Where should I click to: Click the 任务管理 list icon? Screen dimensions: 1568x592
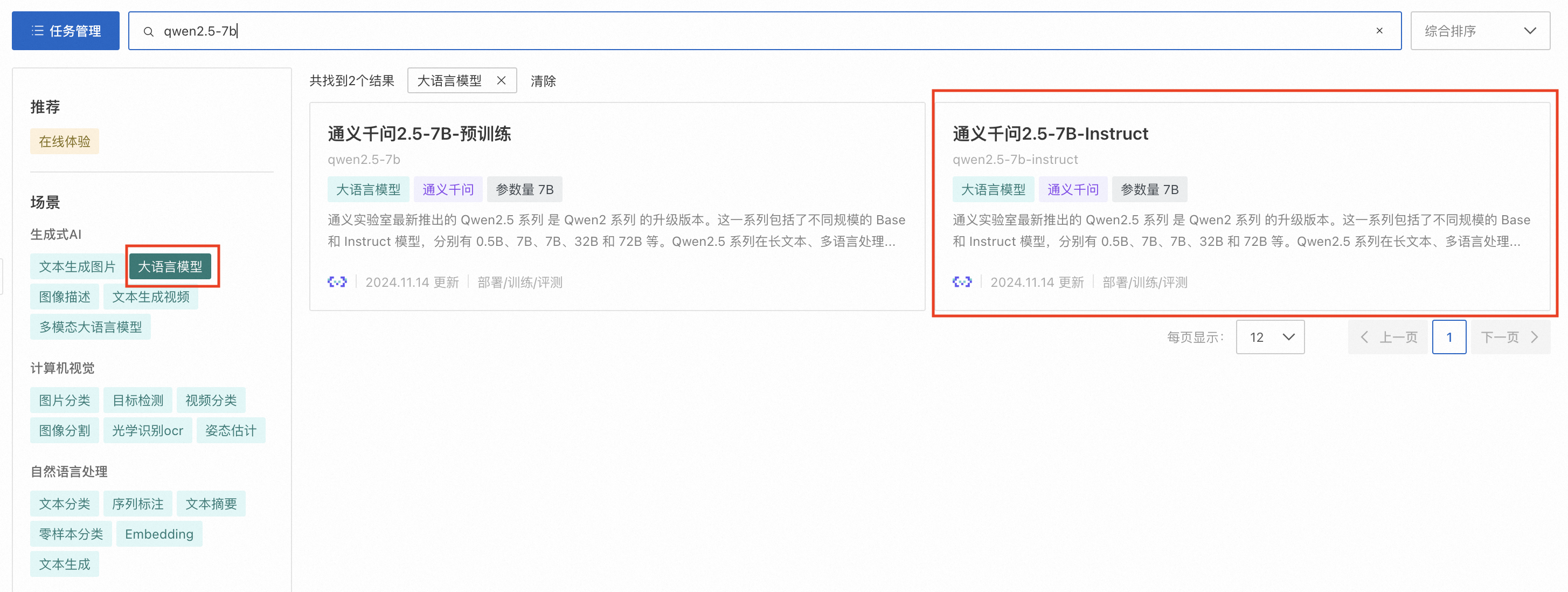[x=38, y=30]
